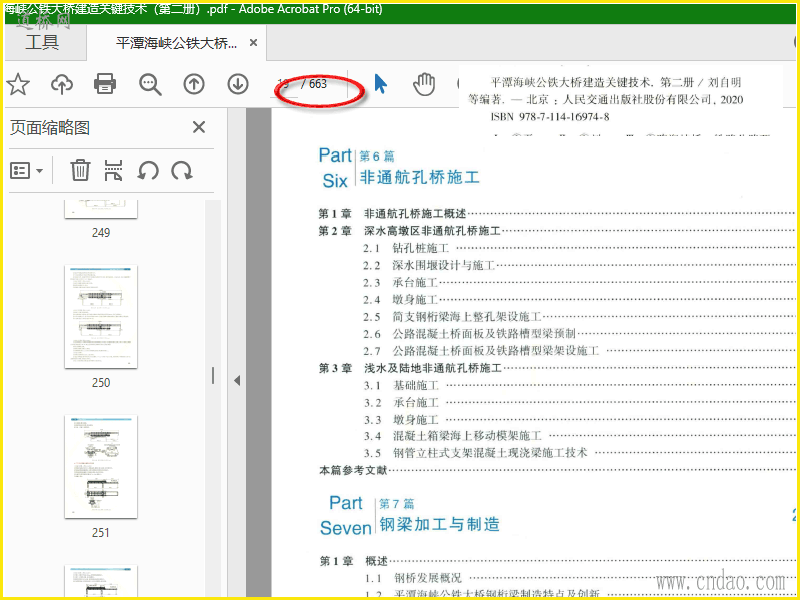Rotate page counterclockwise
The height and width of the screenshot is (600, 800).
(148, 170)
